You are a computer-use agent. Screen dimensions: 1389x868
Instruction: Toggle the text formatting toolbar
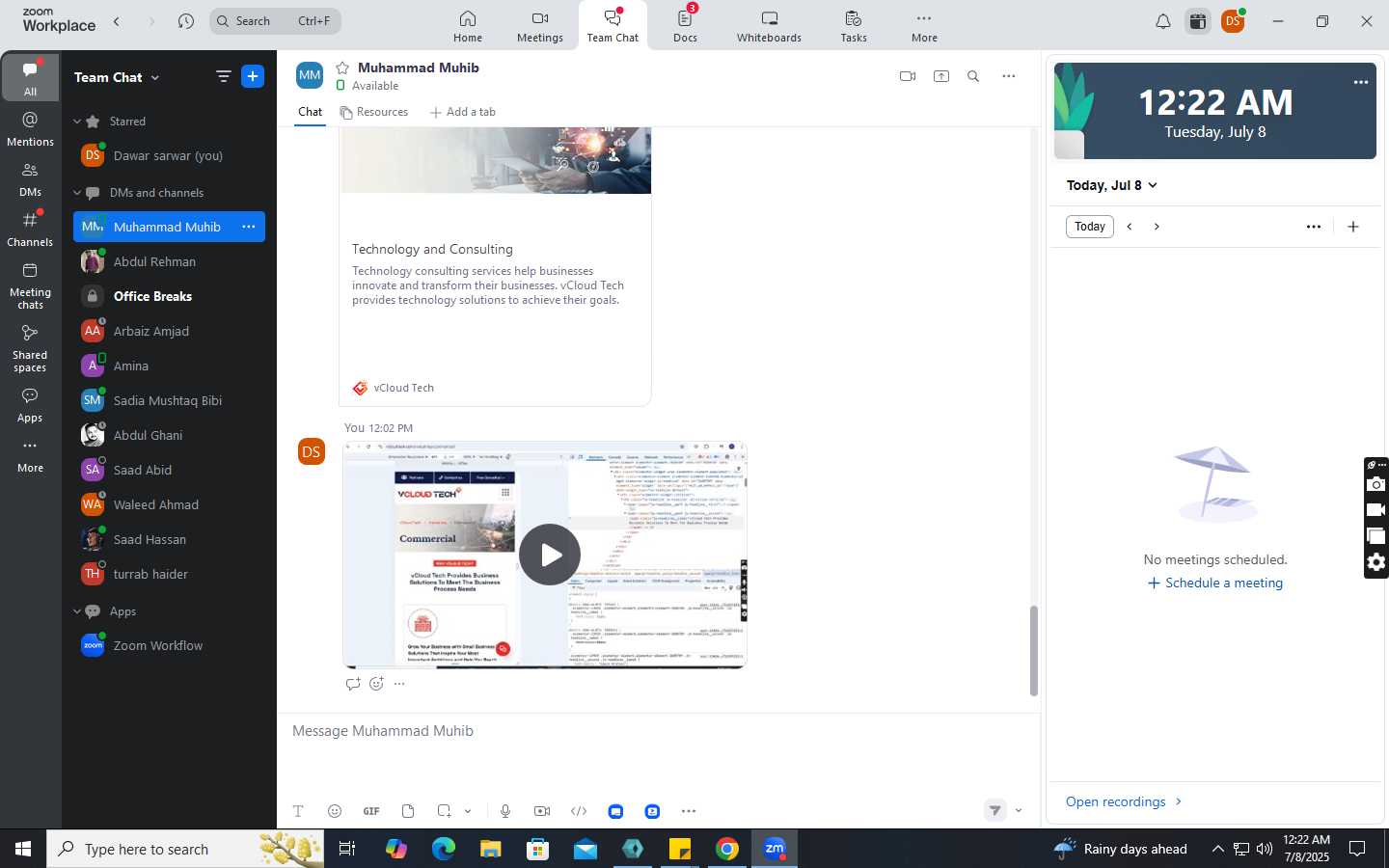pyautogui.click(x=298, y=811)
